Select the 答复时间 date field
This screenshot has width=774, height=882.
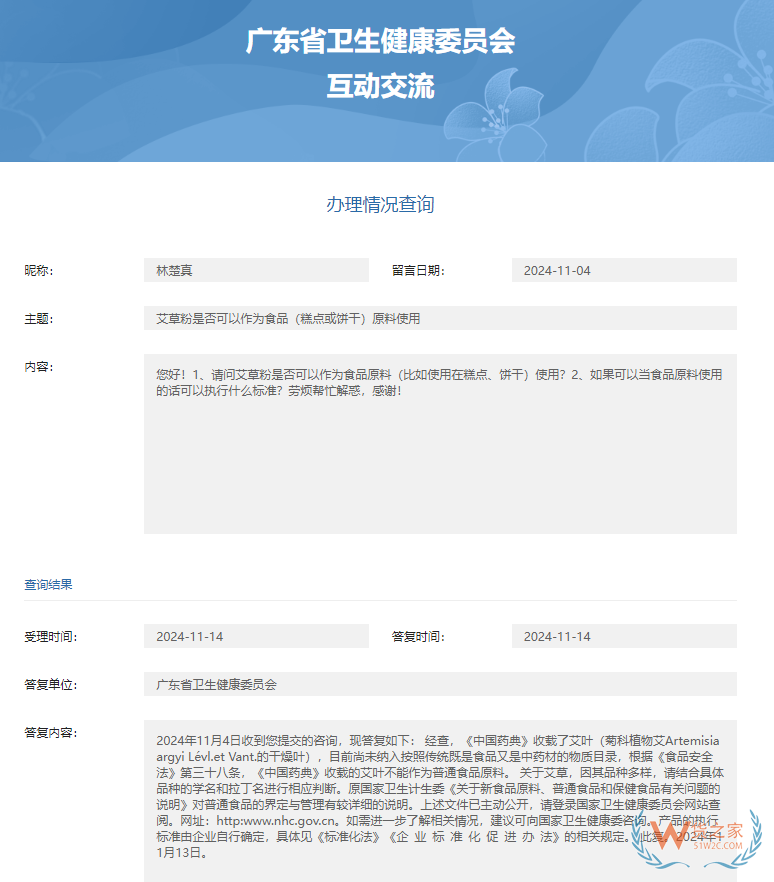click(x=623, y=636)
